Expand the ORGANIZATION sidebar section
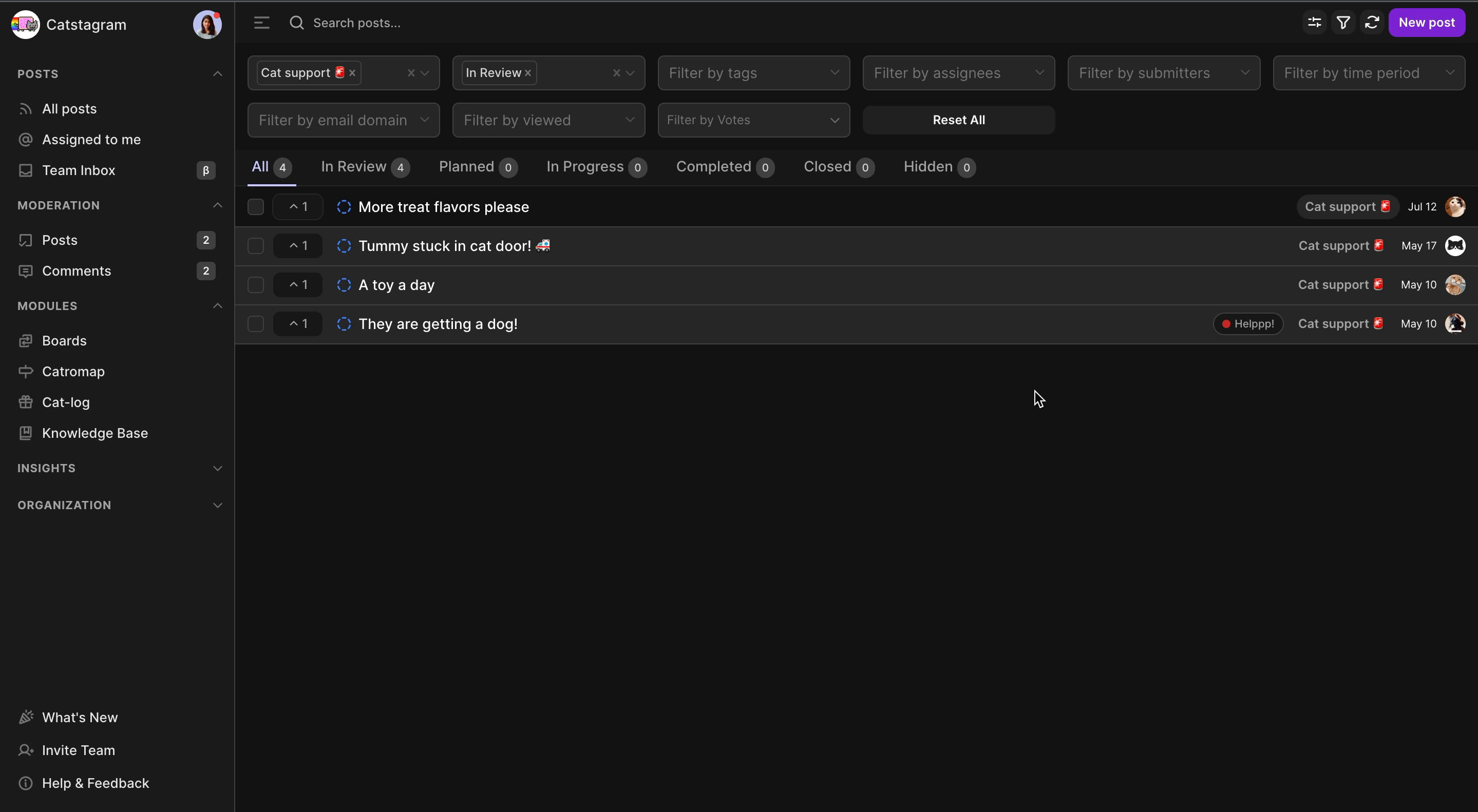Viewport: 1478px width, 812px height. [x=217, y=505]
